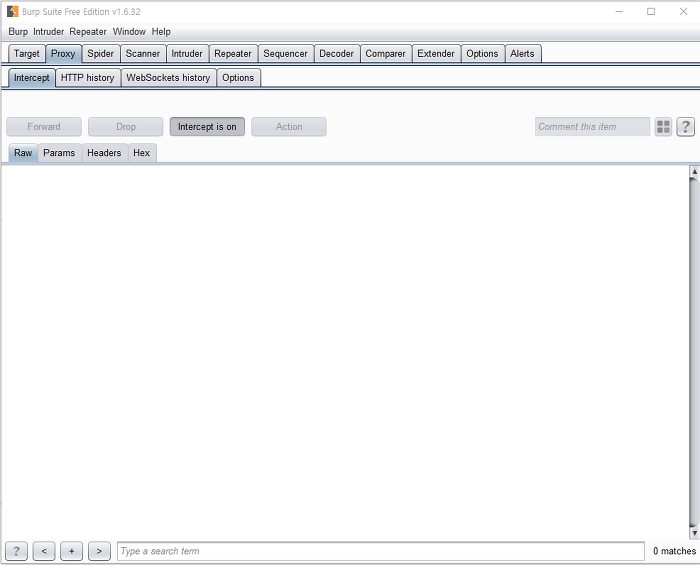Viewport: 700px width, 565px height.
Task: Switch to the Sequencer tab
Action: 285,54
